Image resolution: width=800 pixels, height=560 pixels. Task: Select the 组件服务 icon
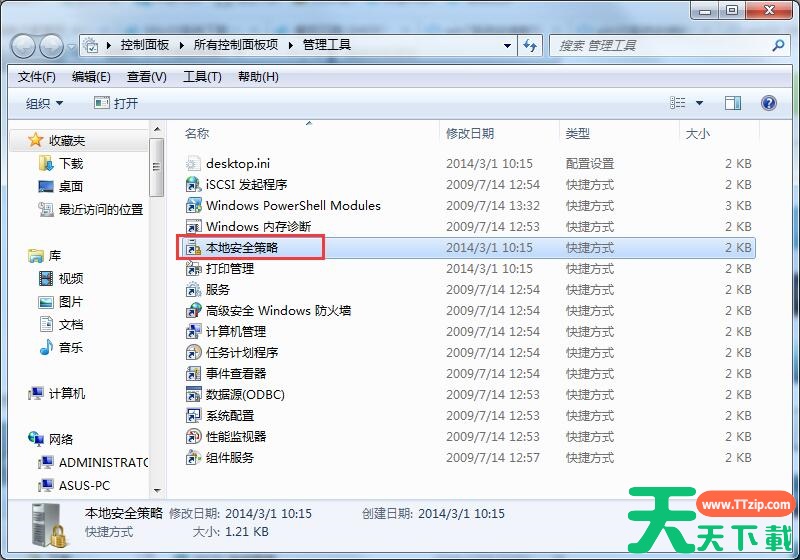193,457
